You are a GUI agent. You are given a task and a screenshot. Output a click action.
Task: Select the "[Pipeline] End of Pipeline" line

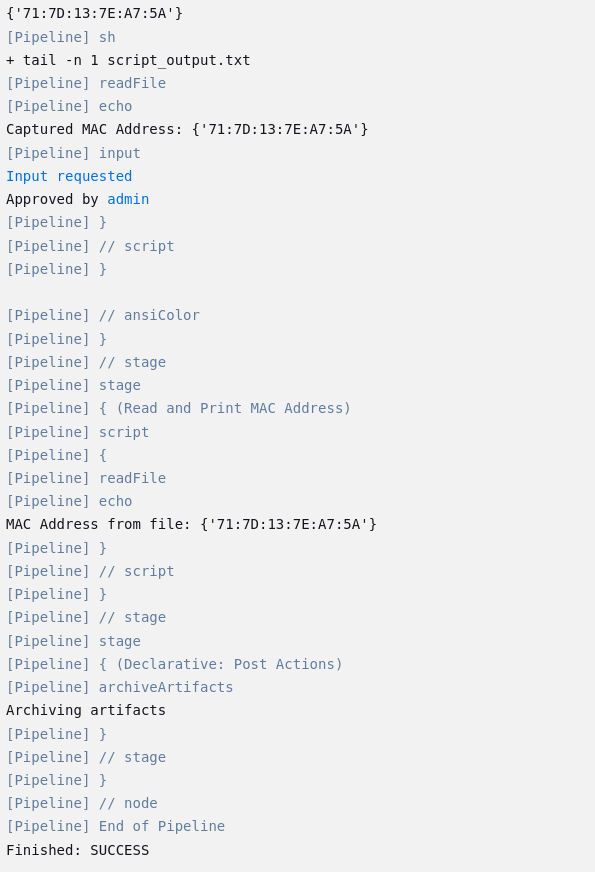click(x=115, y=826)
